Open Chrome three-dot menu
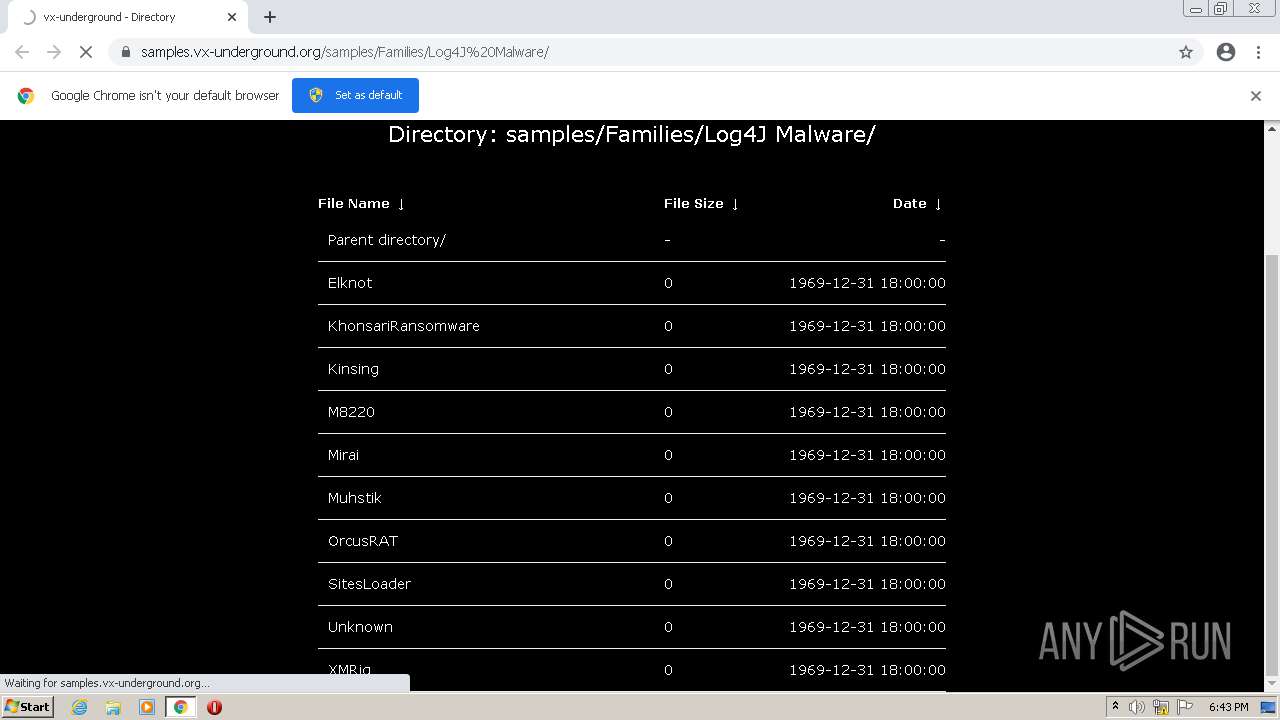Image resolution: width=1280 pixels, height=720 pixels. tap(1259, 52)
